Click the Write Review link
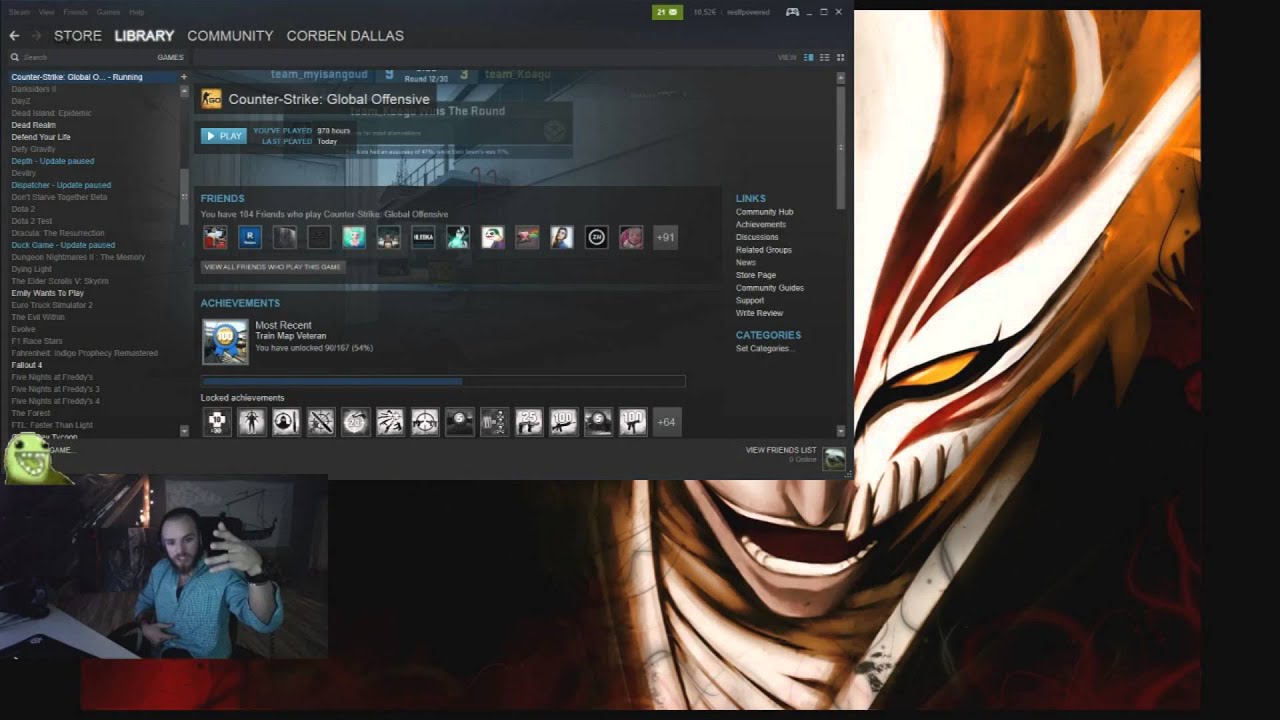 [x=760, y=313]
